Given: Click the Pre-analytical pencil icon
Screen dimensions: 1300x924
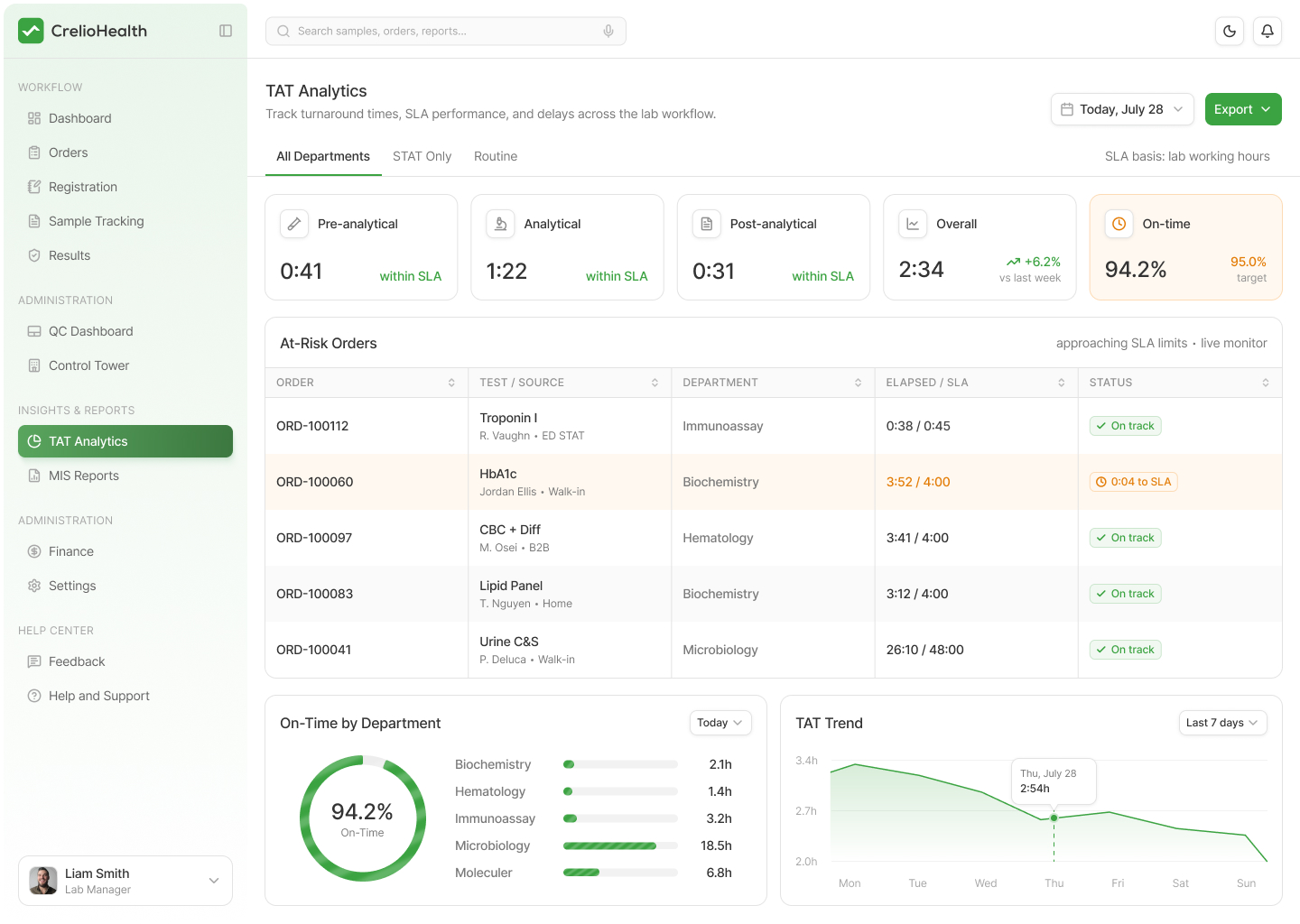Looking at the screenshot, I should [x=294, y=224].
